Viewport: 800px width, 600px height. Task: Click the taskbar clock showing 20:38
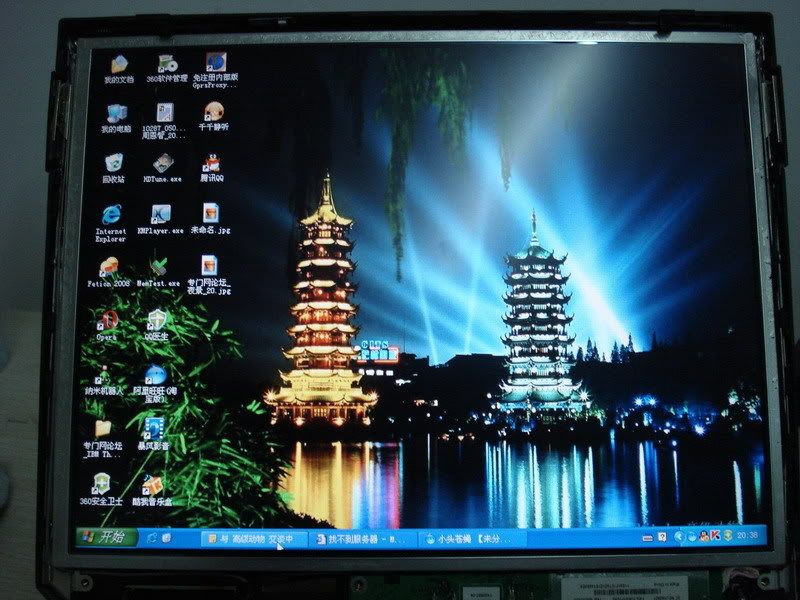point(745,537)
